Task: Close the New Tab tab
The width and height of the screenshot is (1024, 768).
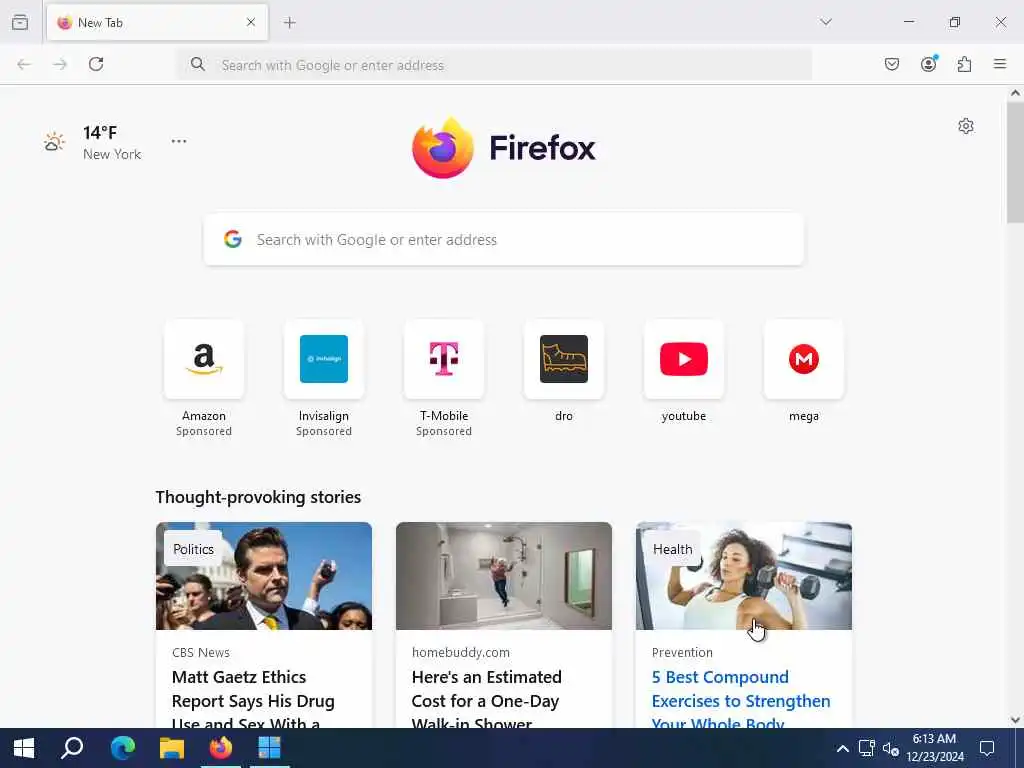Action: (251, 22)
